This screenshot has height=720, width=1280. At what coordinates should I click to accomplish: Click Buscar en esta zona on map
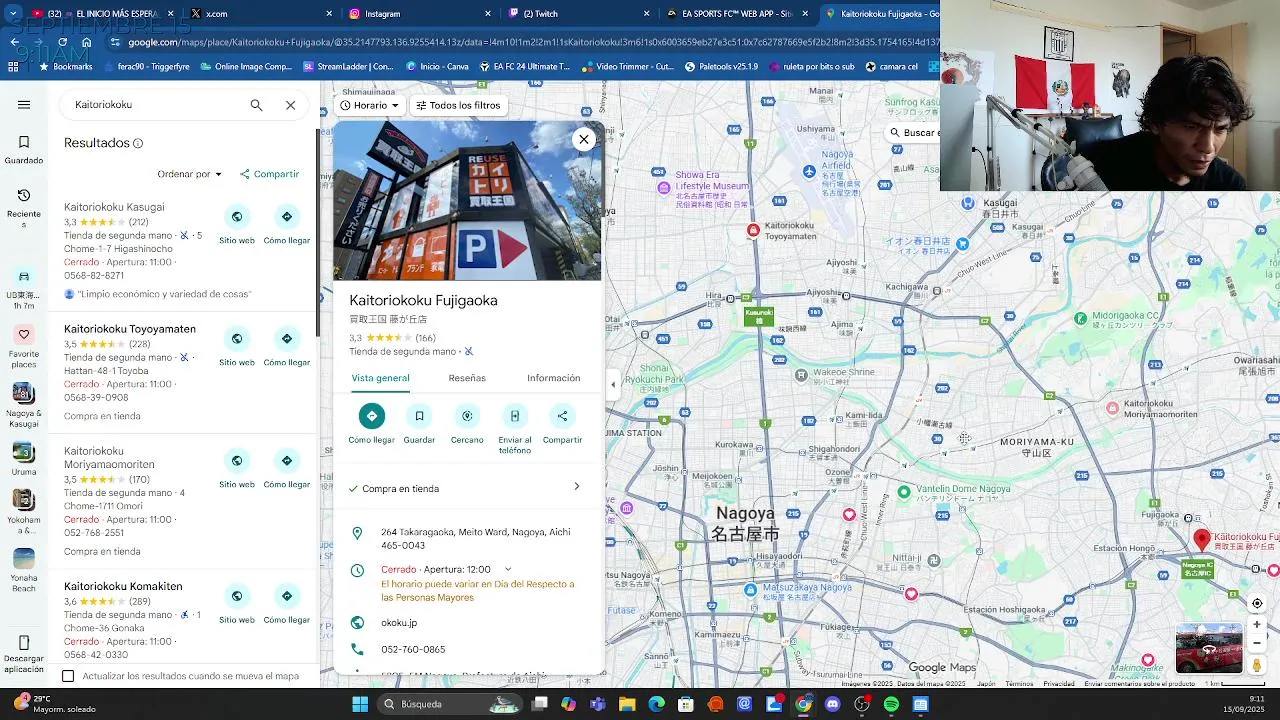(x=914, y=132)
